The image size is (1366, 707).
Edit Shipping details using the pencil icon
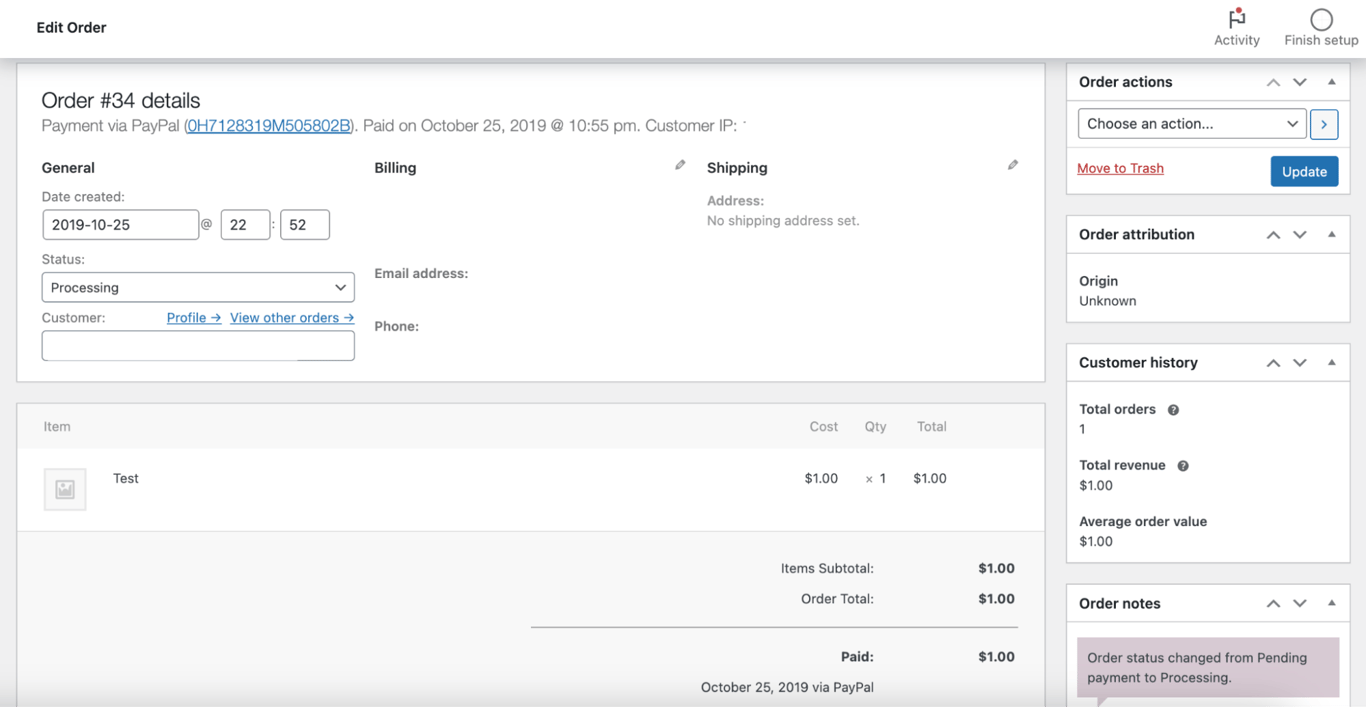(x=1013, y=164)
